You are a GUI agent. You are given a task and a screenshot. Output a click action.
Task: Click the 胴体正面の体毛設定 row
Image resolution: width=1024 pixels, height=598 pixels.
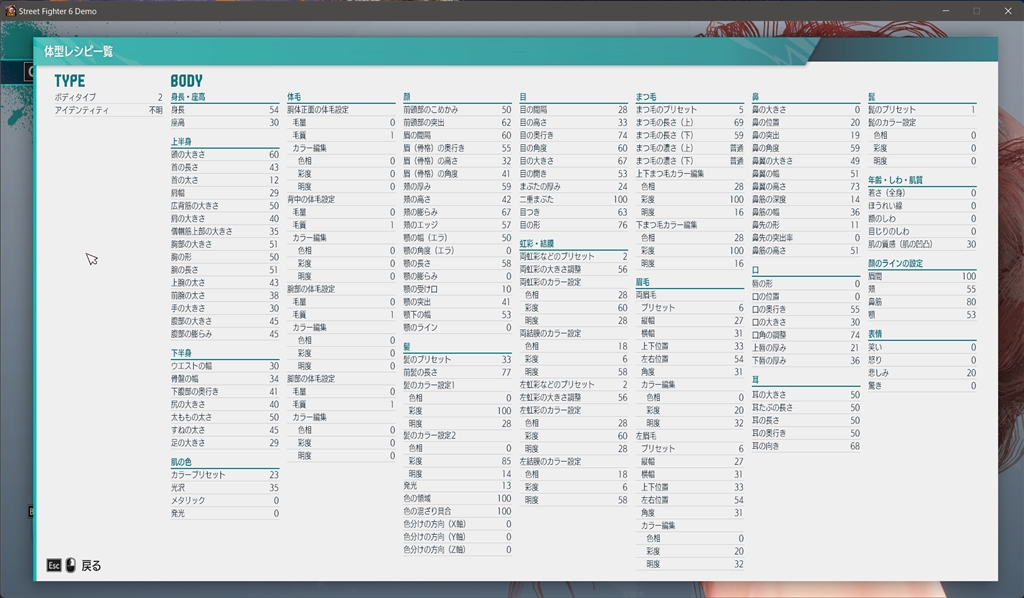click(341, 110)
